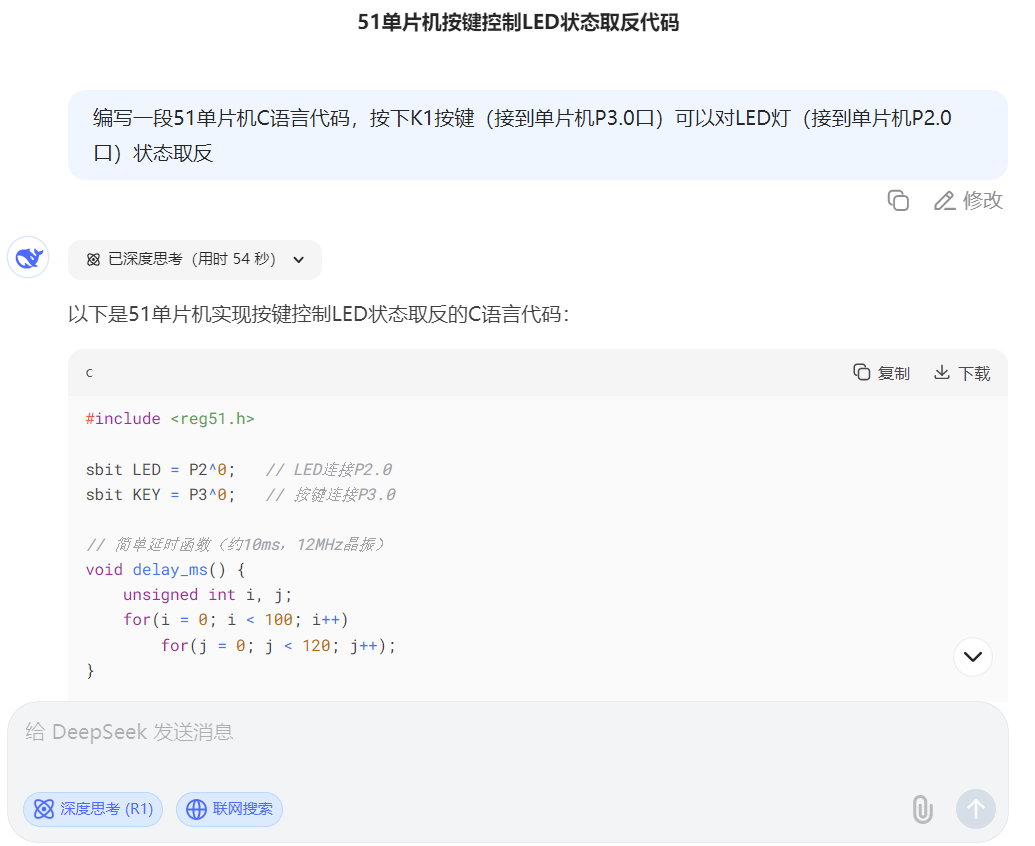Click the sbit LED = P2^0 line
The width and height of the screenshot is (1035, 846).
[x=239, y=470]
